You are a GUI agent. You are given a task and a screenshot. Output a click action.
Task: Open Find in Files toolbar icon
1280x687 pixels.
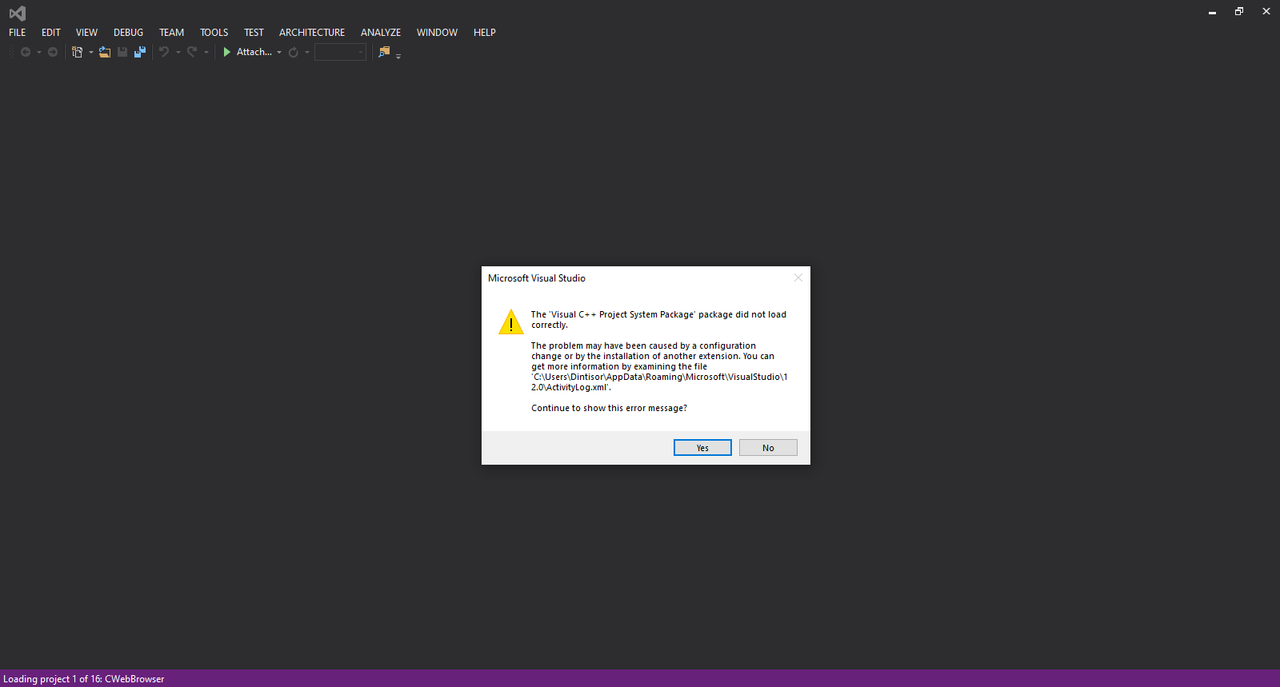[x=384, y=52]
